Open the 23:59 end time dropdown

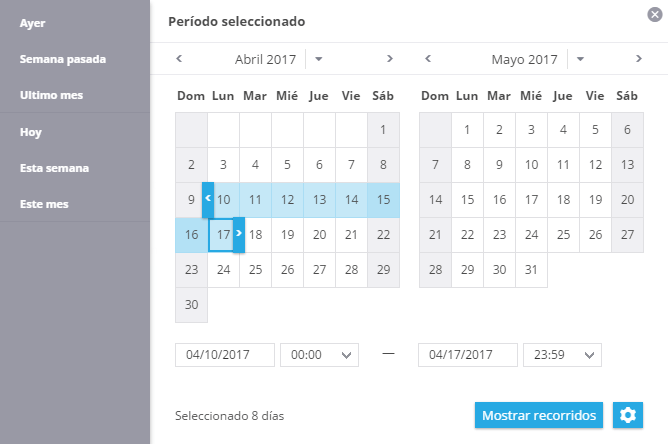click(x=562, y=355)
